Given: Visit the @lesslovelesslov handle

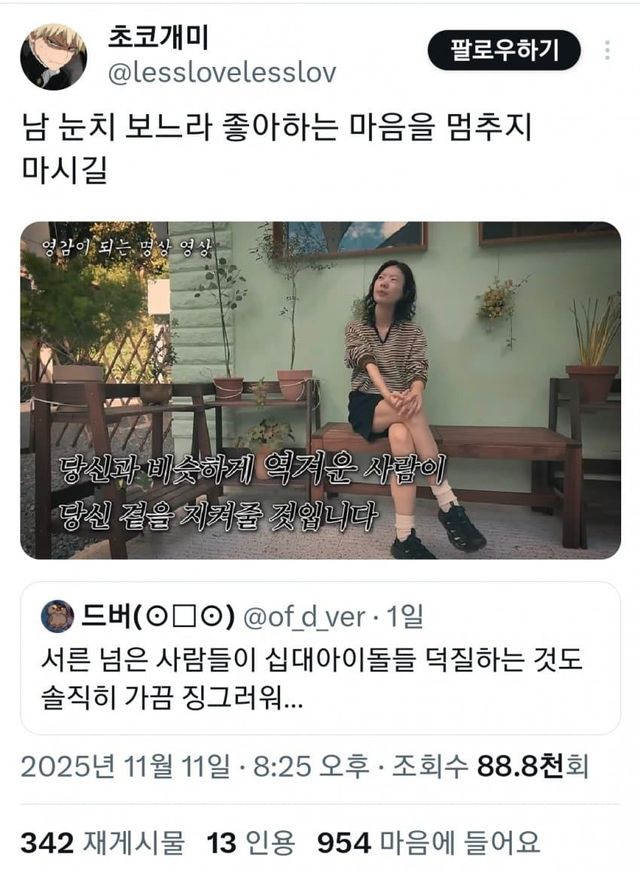Looking at the screenshot, I should coord(222,73).
